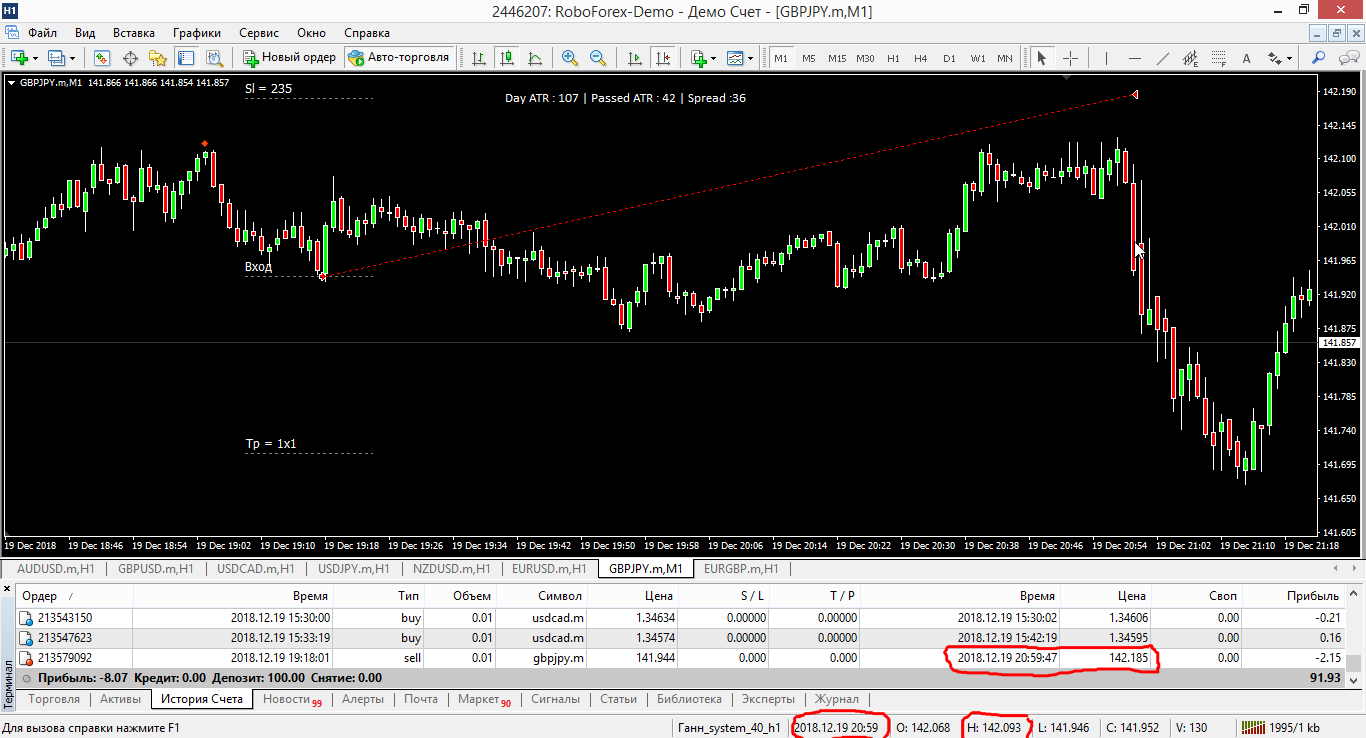Select the D1 timeframe button
The image size is (1366, 738).
(949, 58)
